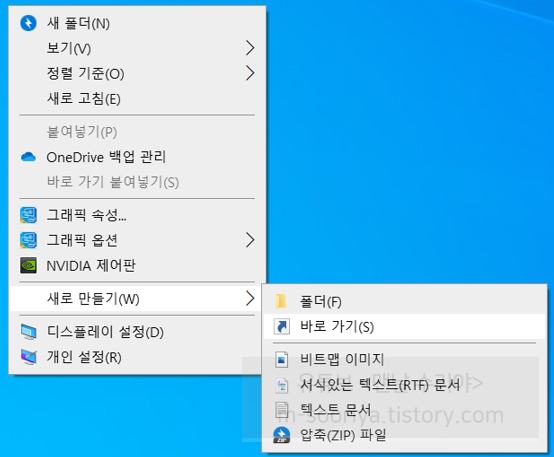Select the 새로 만들기(W) entry
Viewport: 554px width, 457px height.
pyautogui.click(x=137, y=299)
